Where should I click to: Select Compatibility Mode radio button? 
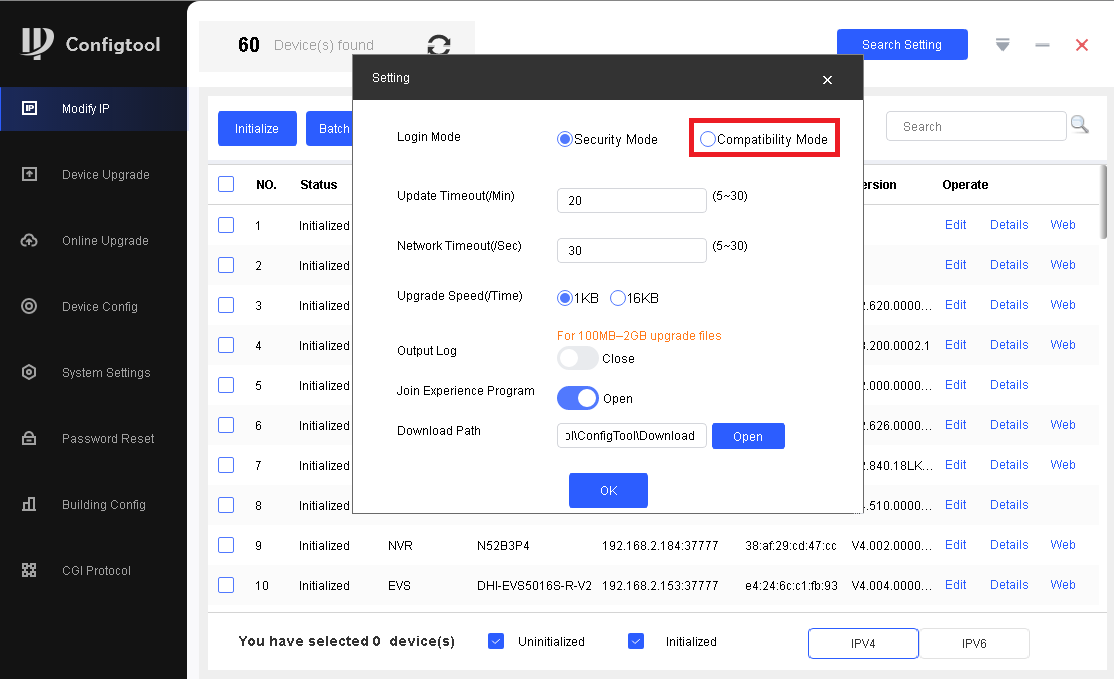pyautogui.click(x=708, y=139)
